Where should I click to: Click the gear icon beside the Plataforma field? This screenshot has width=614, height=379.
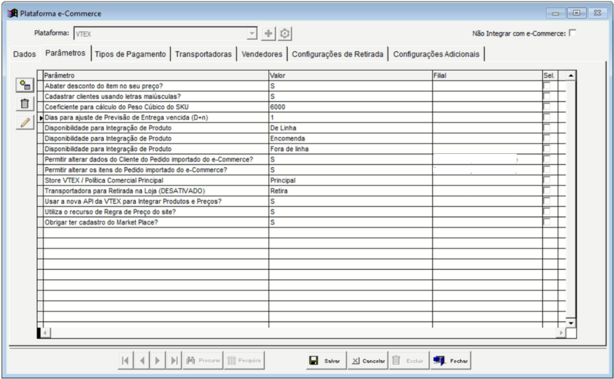coord(285,34)
